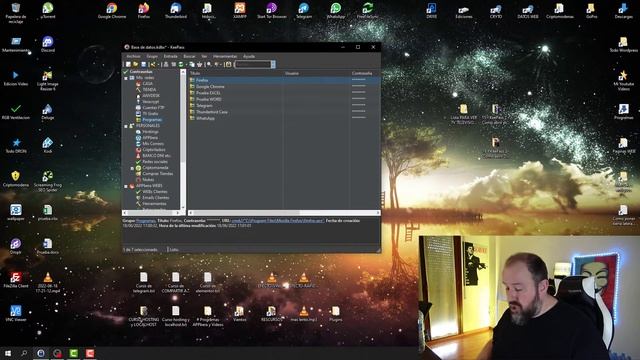Image resolution: width=640 pixels, height=360 pixels.
Task: Select the TIENDA group in the tree
Action: click(149, 89)
